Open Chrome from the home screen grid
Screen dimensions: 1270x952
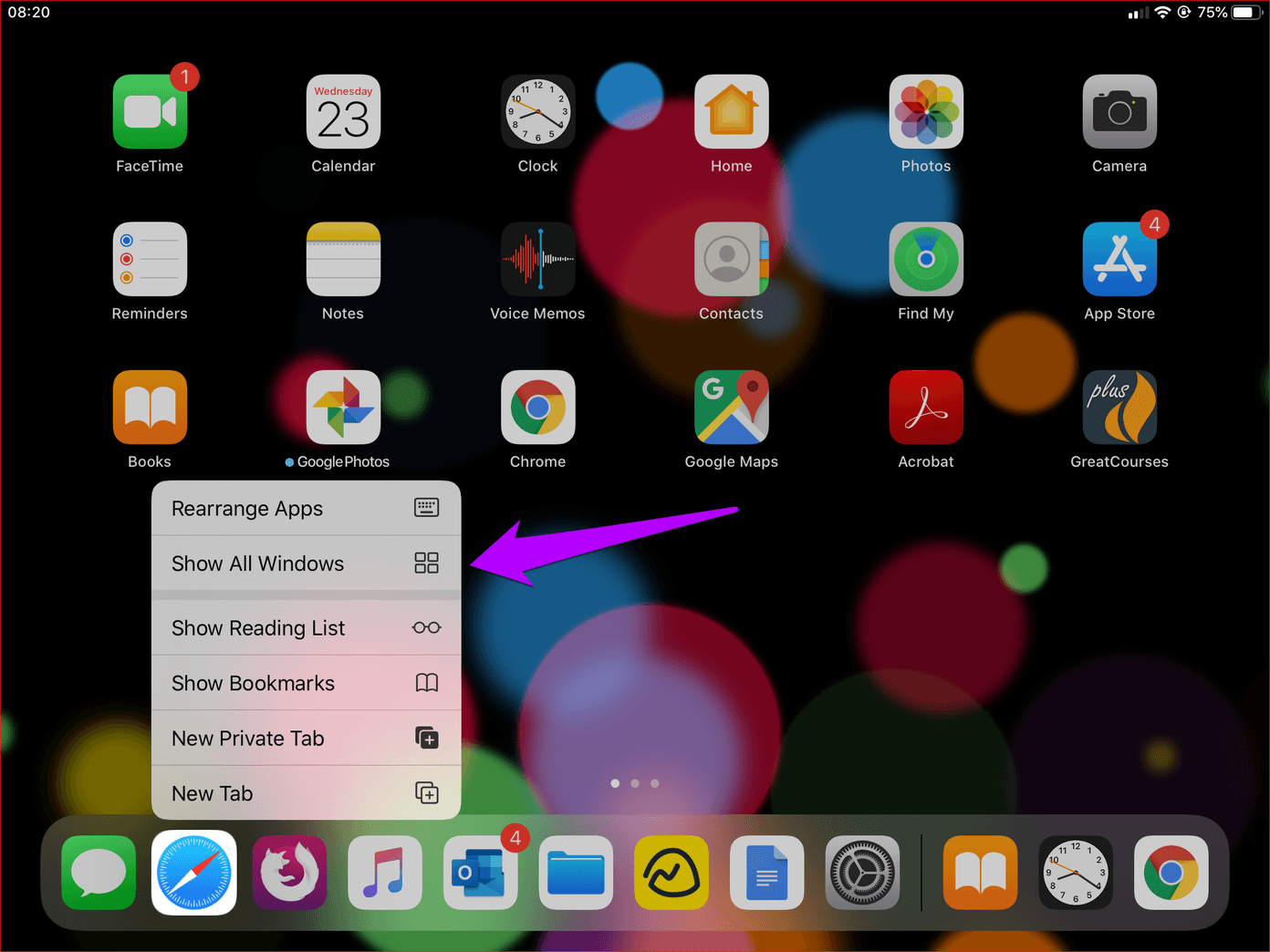(537, 407)
